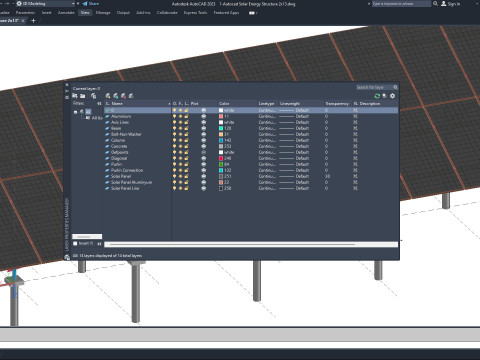Open Linetype Continuous for Aluminium layer

click(267, 116)
